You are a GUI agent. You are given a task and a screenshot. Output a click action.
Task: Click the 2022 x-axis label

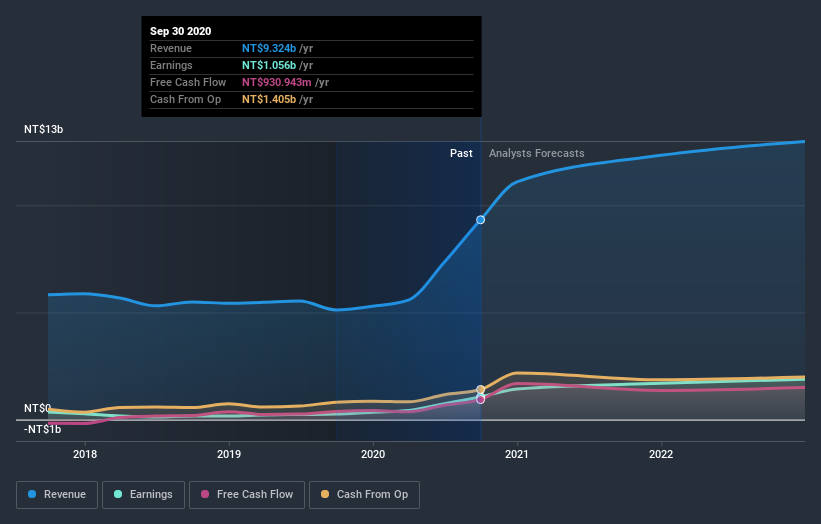pyautogui.click(x=661, y=454)
